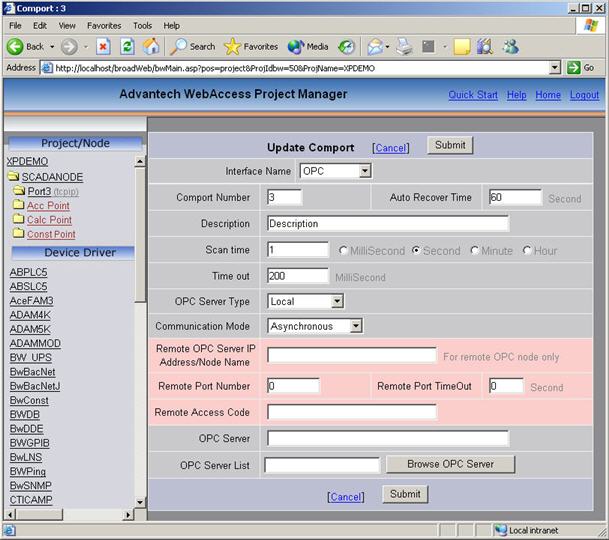Click the Port3 folder icon

pyautogui.click(x=19, y=191)
